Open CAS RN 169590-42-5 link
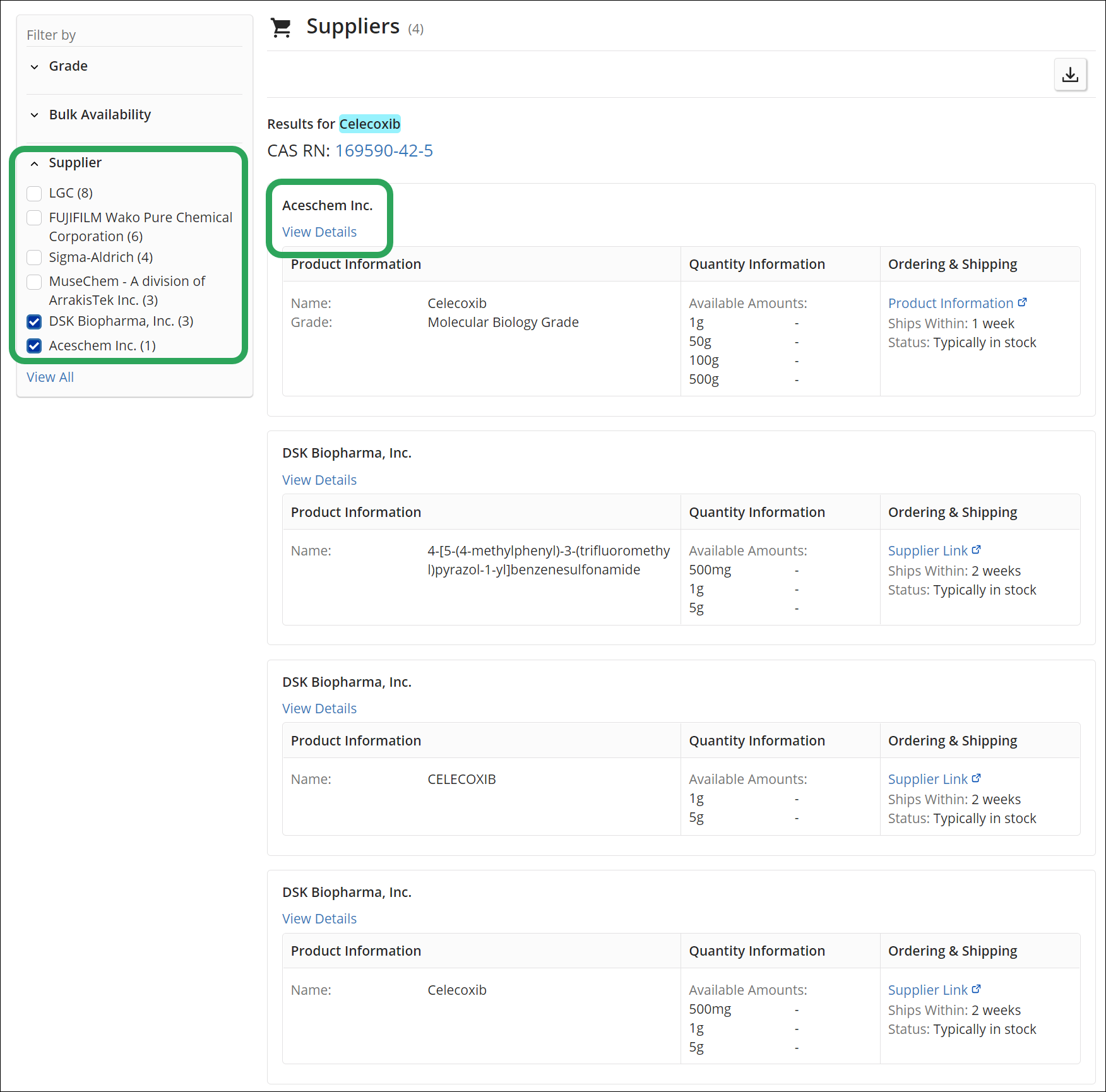The image size is (1106, 1092). pos(384,151)
